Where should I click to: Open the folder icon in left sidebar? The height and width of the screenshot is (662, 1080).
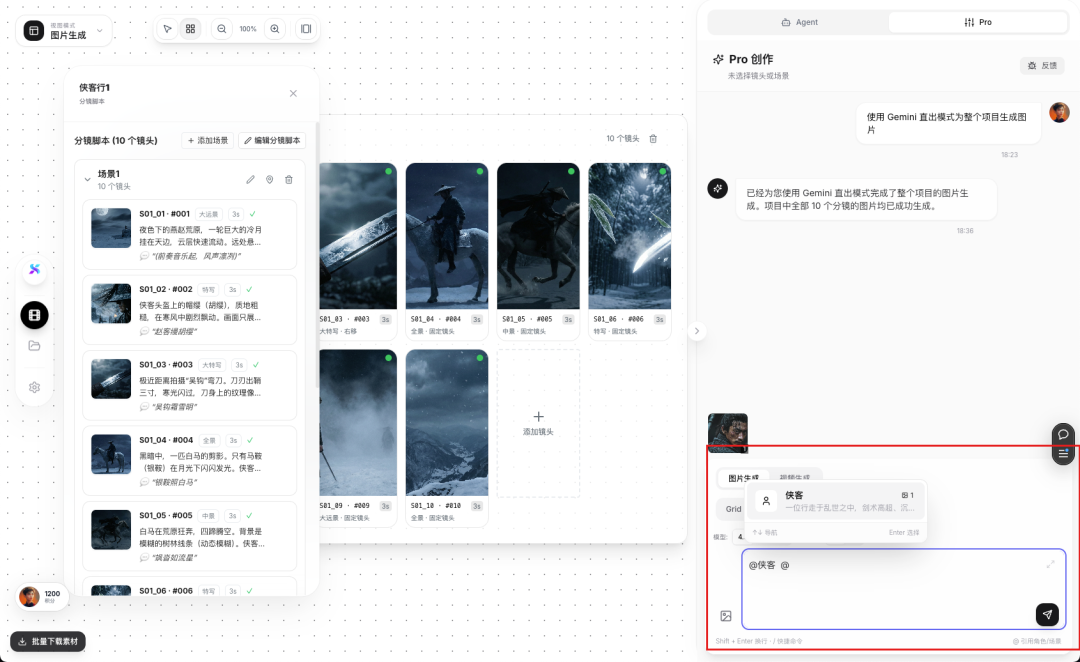pyautogui.click(x=34, y=344)
